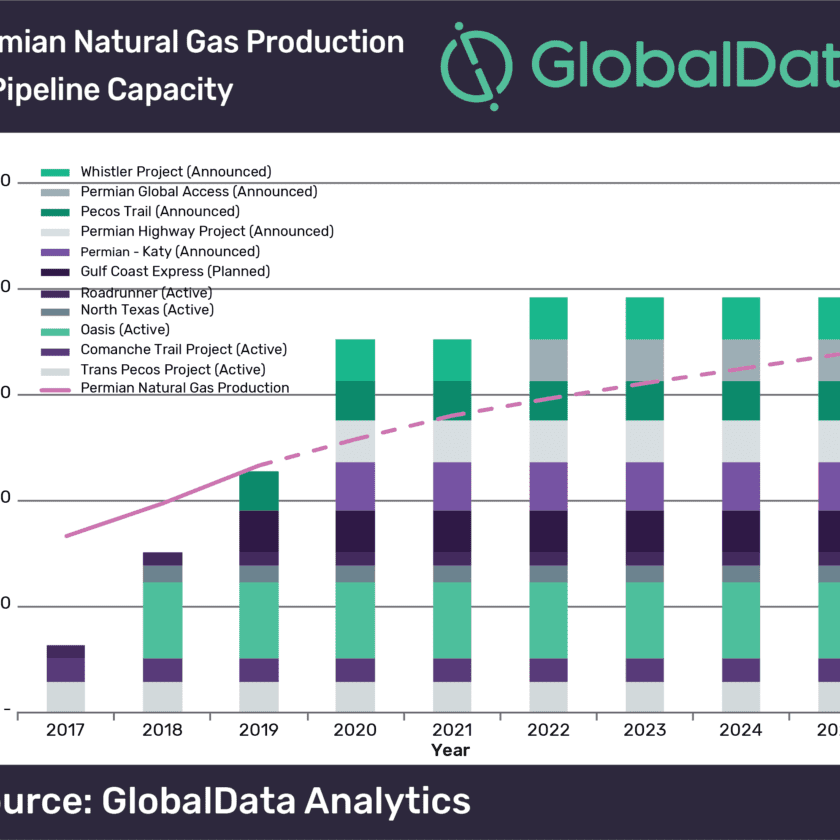Select 'Gulf Coast Express (Planned)' legend label
The width and height of the screenshot is (840, 840).
coord(175,271)
